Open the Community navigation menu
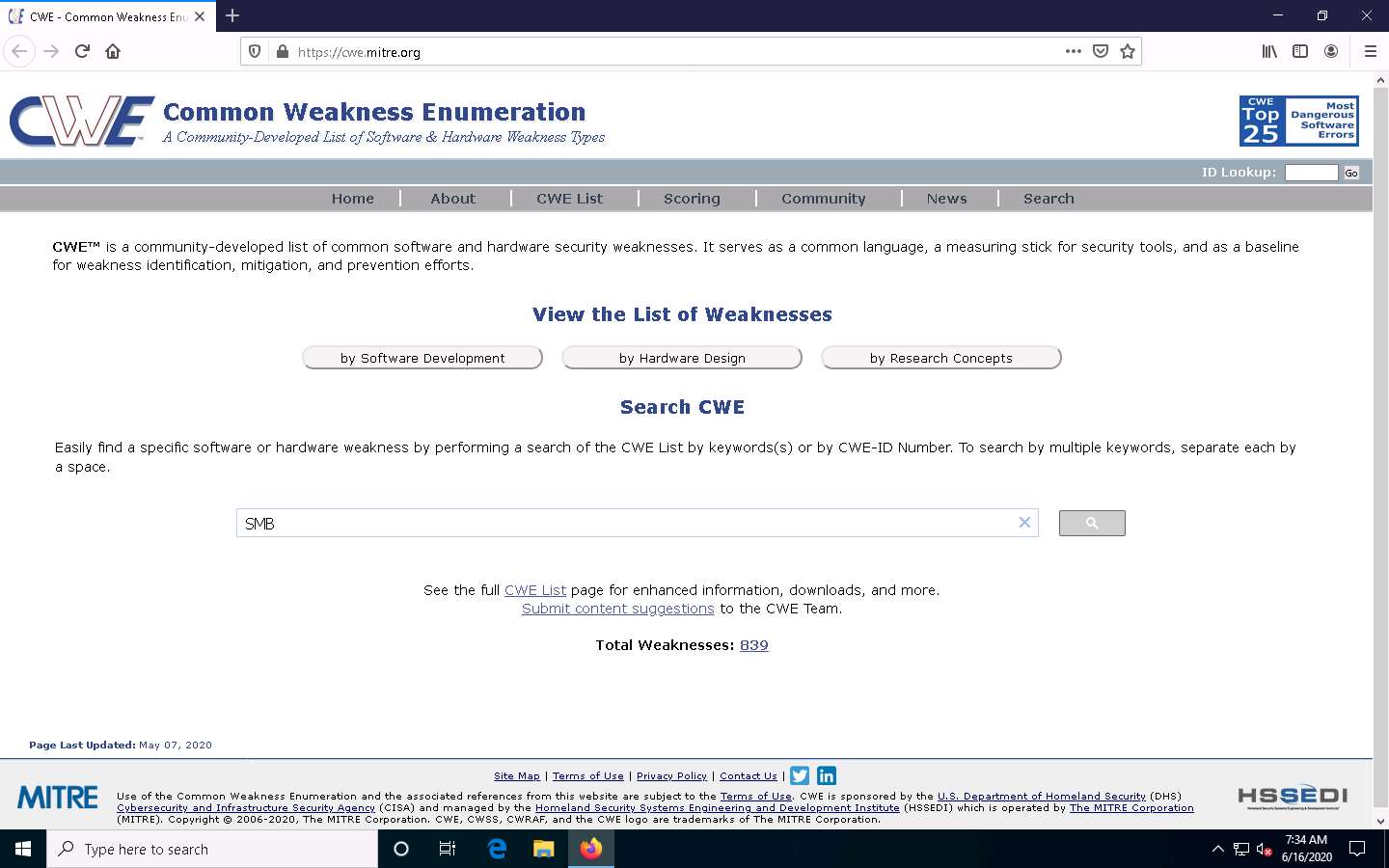This screenshot has height=868, width=1389. click(824, 199)
